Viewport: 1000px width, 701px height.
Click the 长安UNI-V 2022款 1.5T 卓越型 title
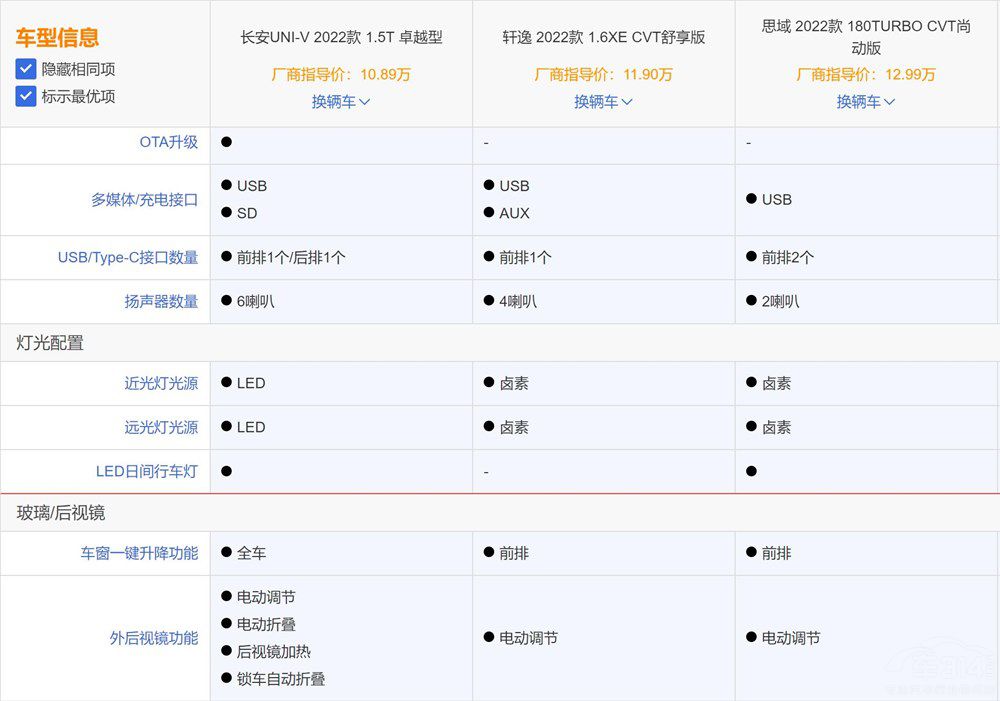(x=341, y=37)
